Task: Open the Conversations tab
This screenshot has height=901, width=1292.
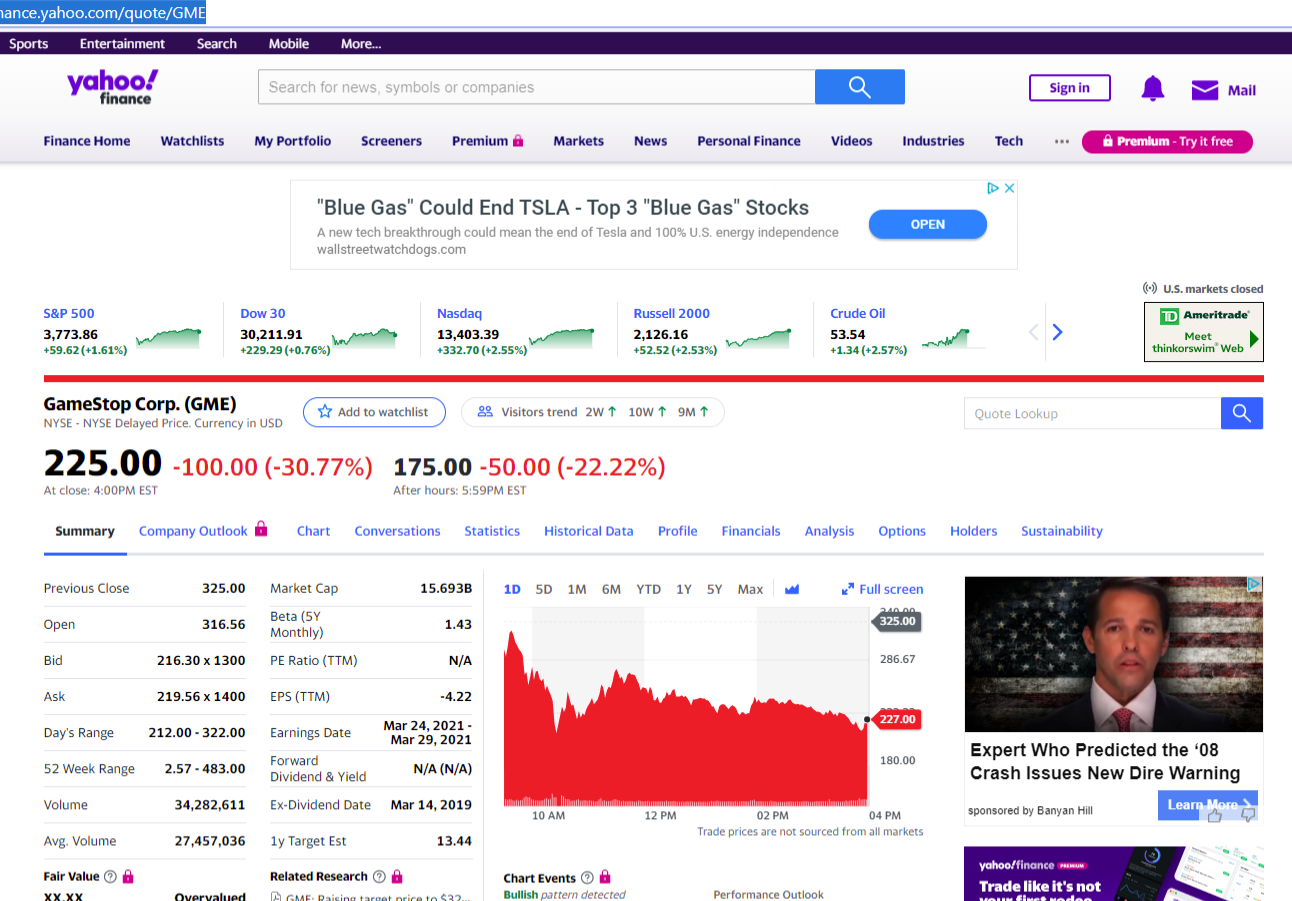Action: (x=397, y=531)
